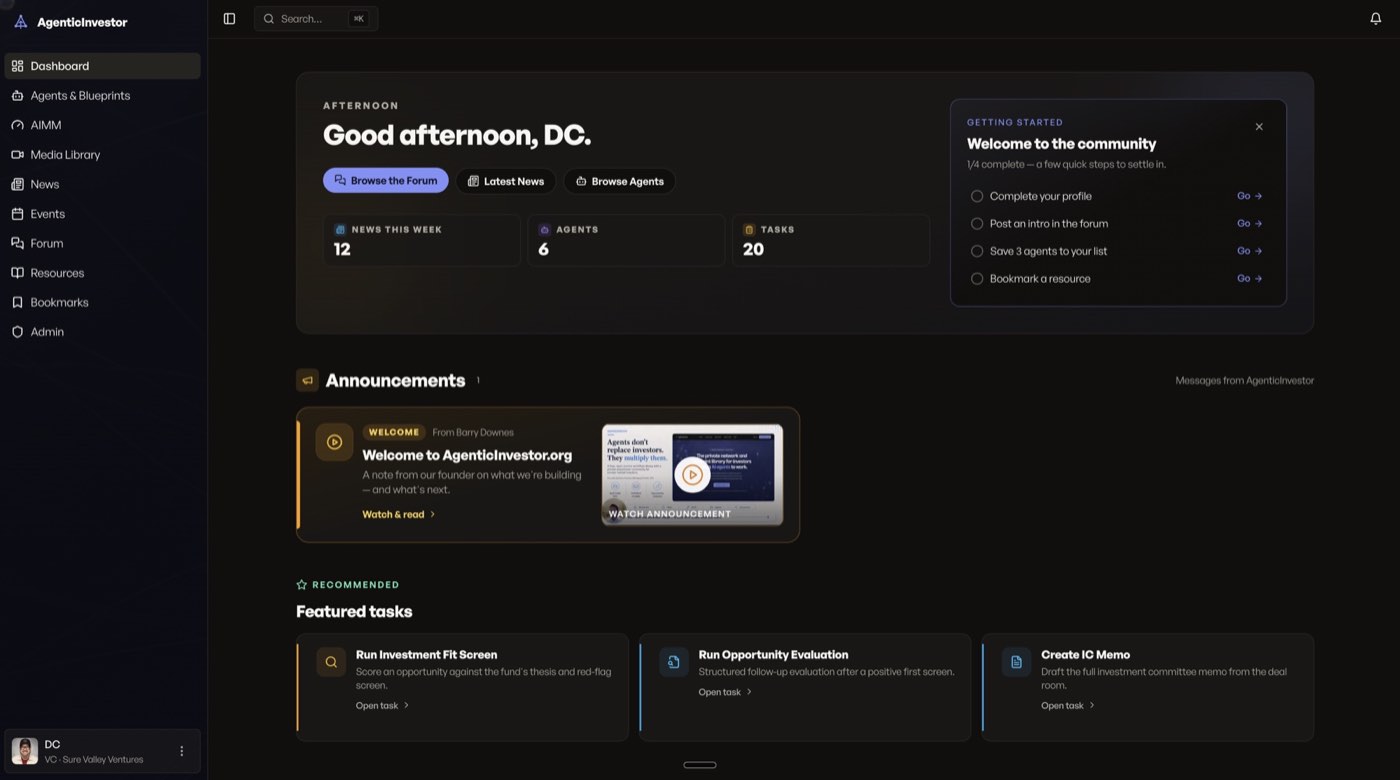Viewport: 1400px width, 780px height.
Task: Check off Bookmark a resource step
Action: coord(977,279)
